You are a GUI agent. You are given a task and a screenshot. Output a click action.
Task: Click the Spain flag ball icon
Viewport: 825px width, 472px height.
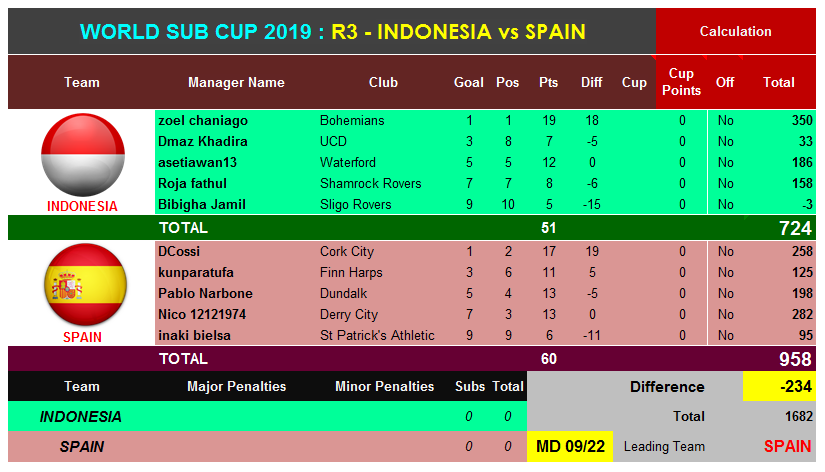(85, 285)
